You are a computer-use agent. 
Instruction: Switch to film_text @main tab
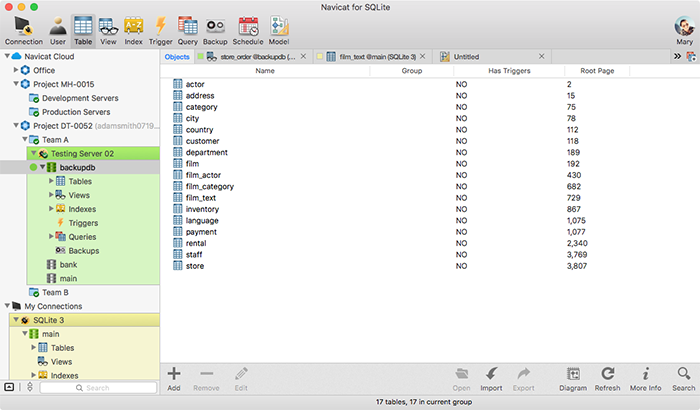[x=371, y=57]
